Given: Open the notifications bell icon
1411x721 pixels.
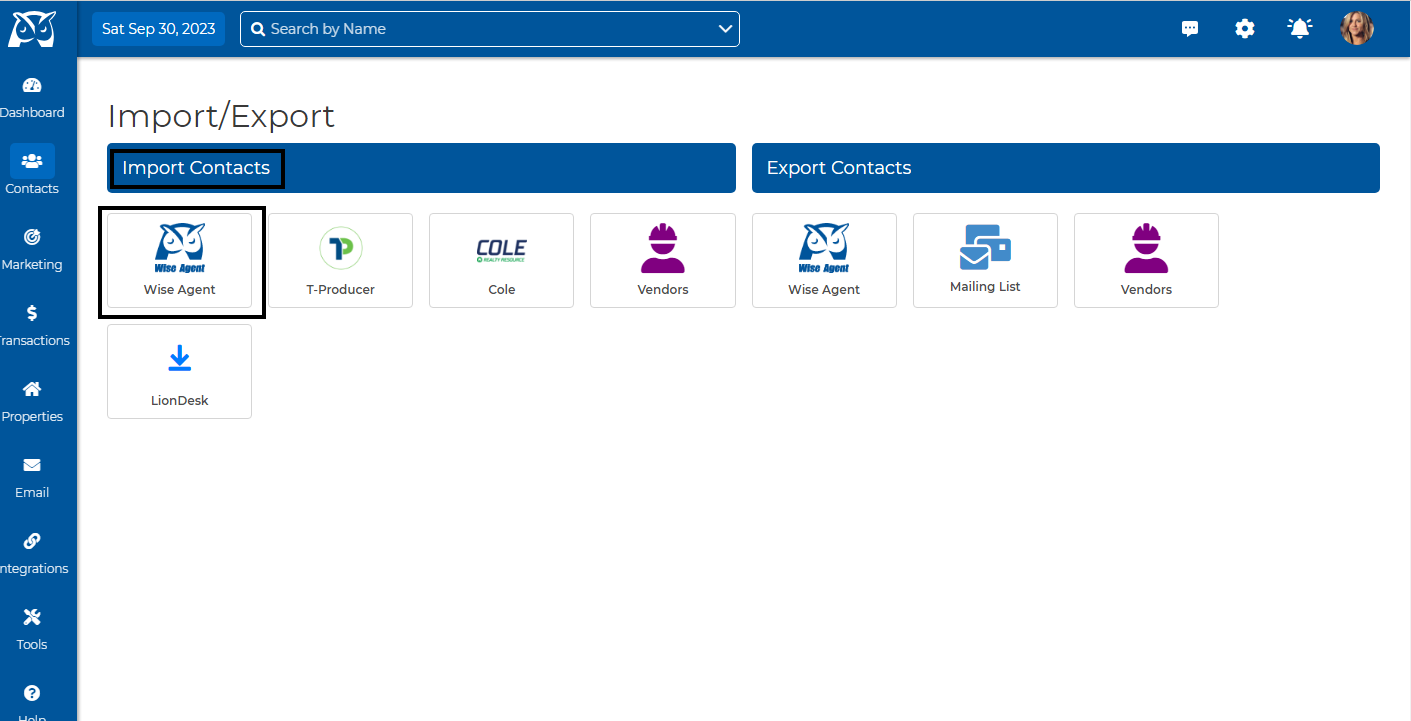Looking at the screenshot, I should [x=1299, y=29].
